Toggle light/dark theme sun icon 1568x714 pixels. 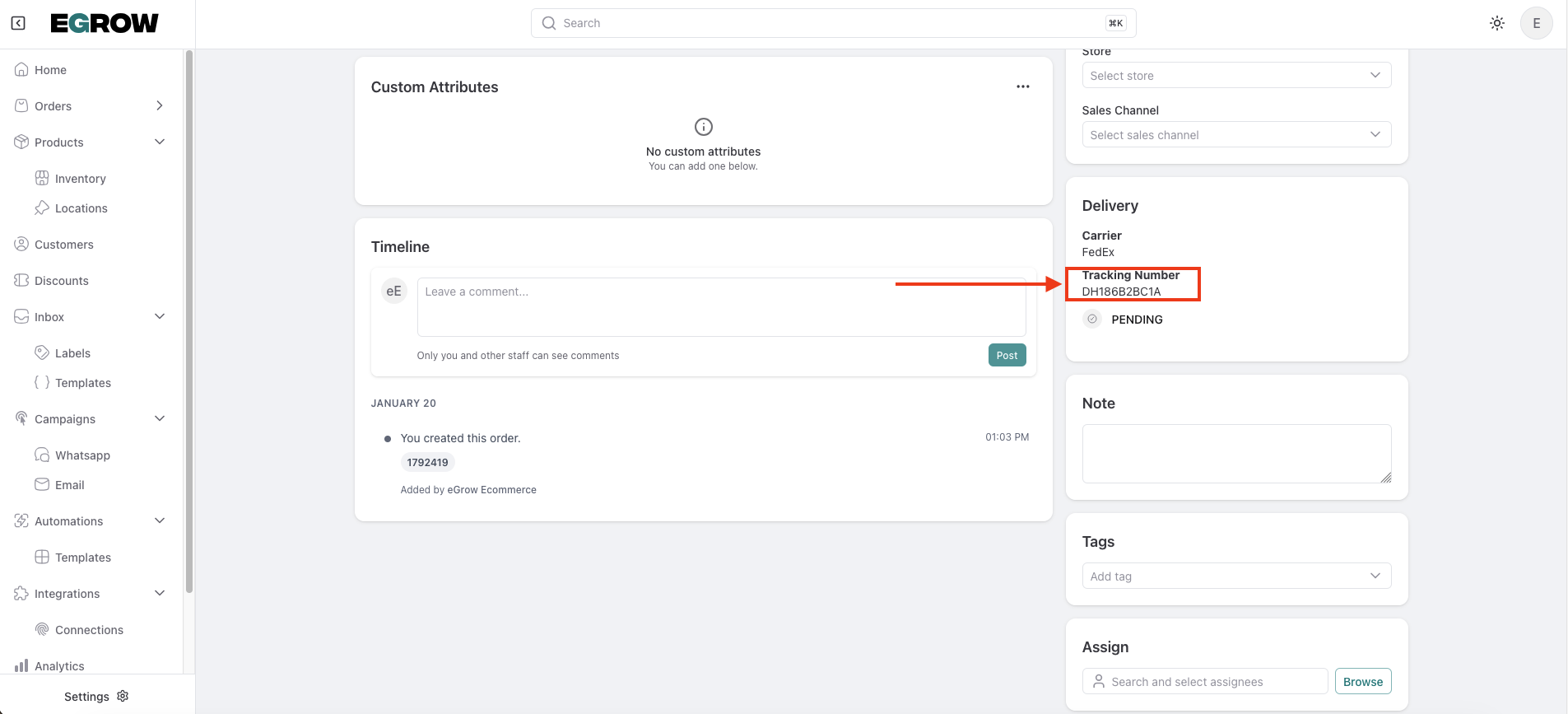(x=1497, y=23)
